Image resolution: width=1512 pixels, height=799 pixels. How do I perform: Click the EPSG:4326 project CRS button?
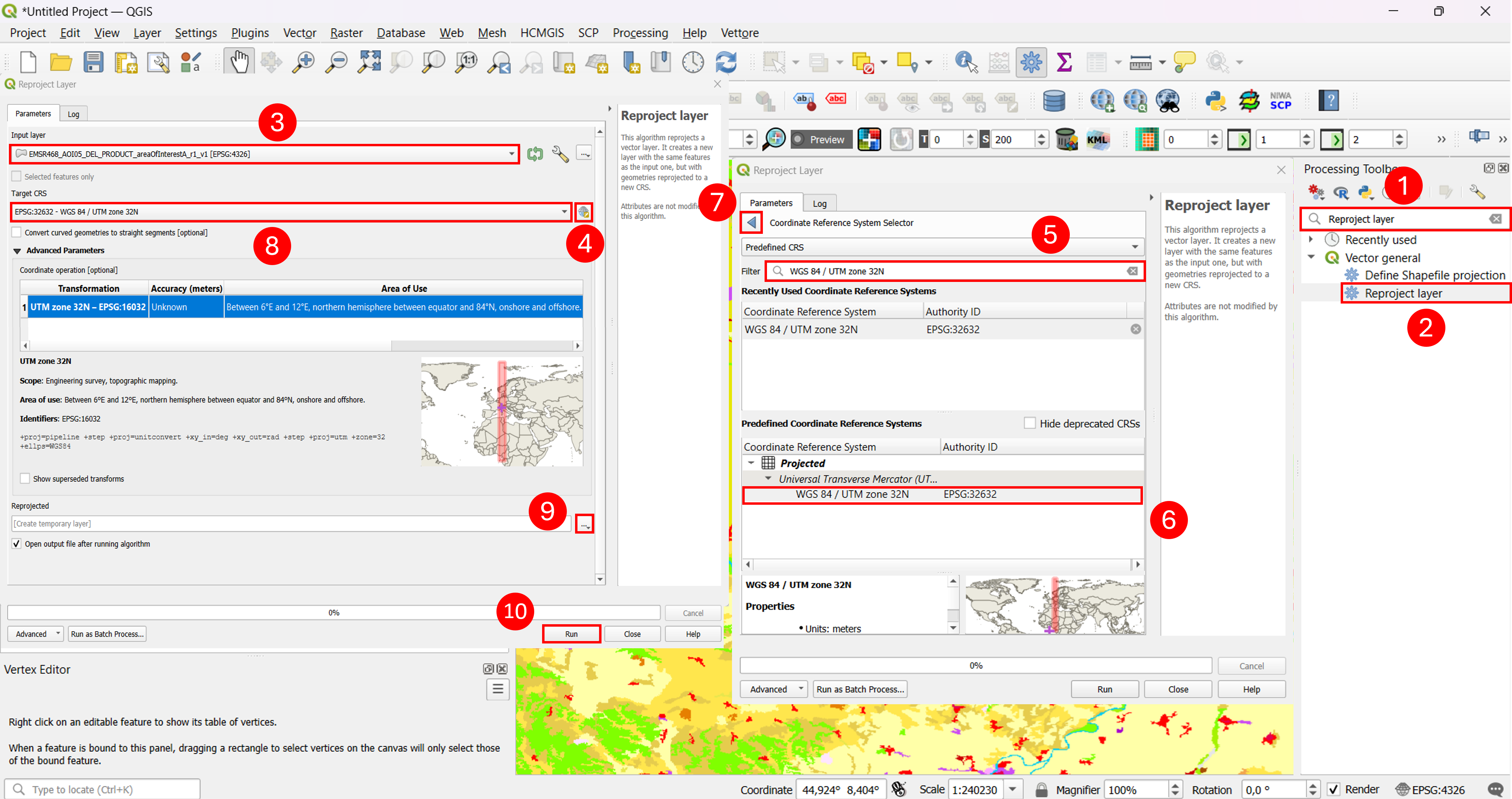pyautogui.click(x=1431, y=790)
